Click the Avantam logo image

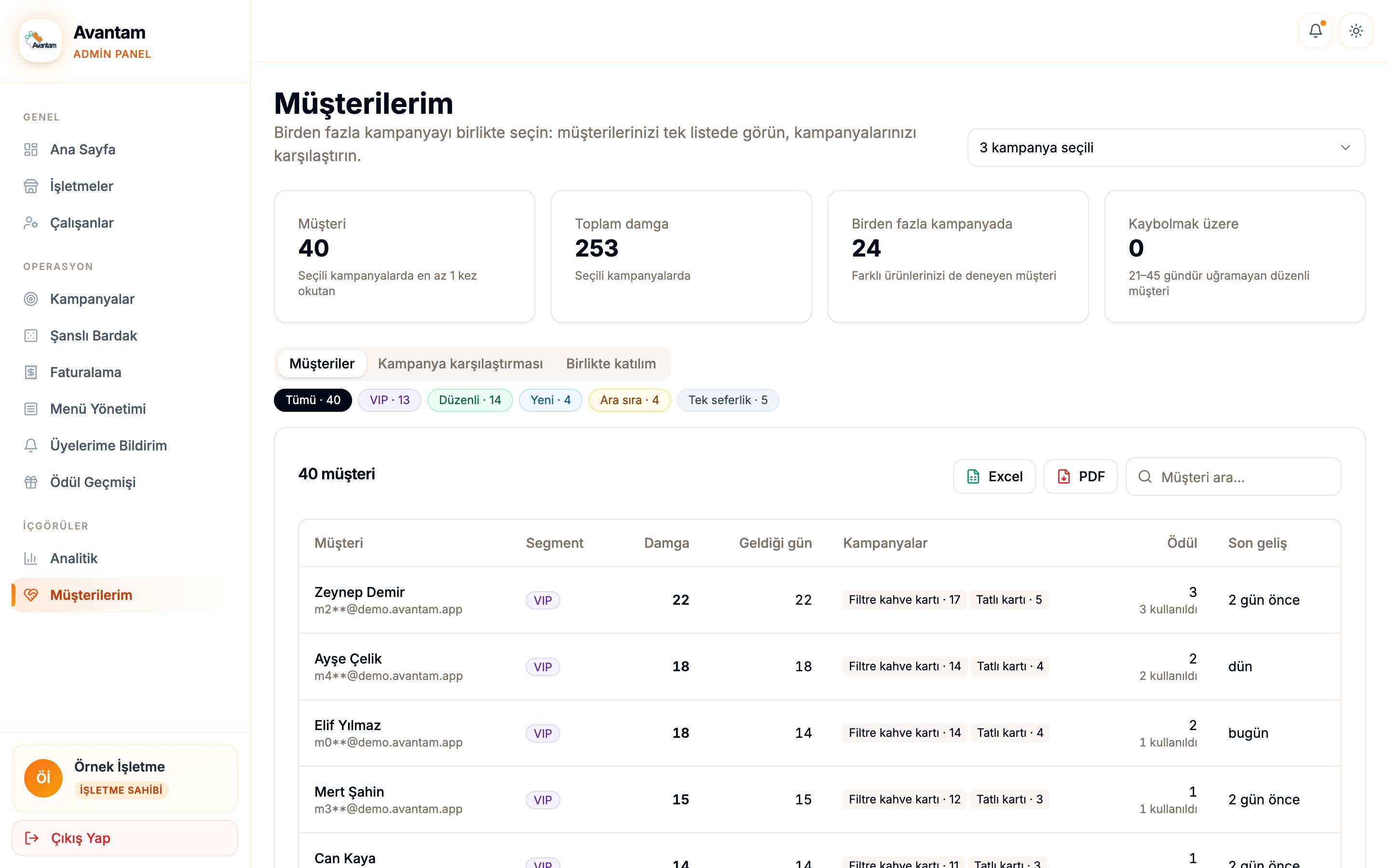pos(41,41)
